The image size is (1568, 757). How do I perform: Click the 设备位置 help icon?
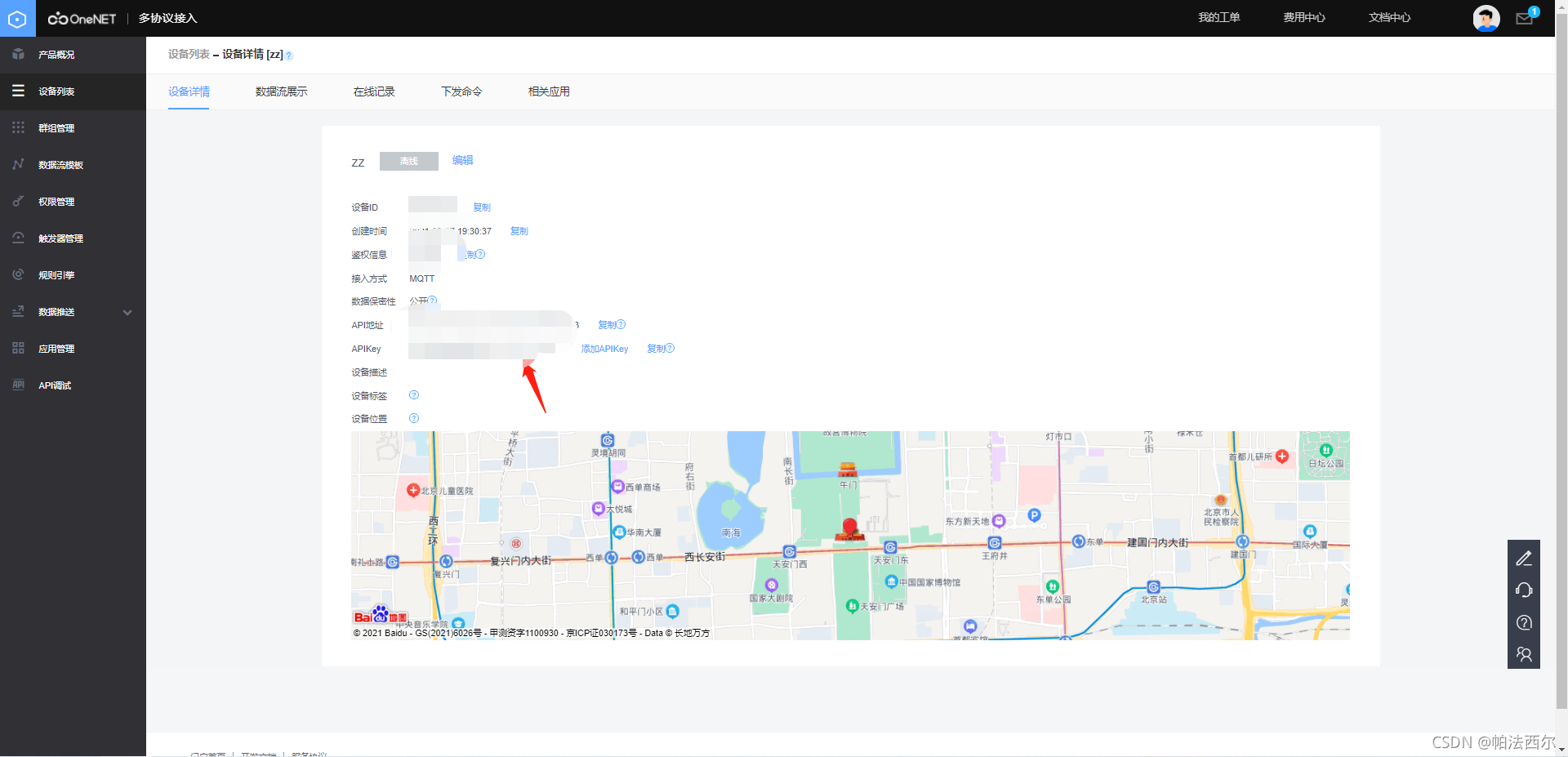(x=414, y=418)
